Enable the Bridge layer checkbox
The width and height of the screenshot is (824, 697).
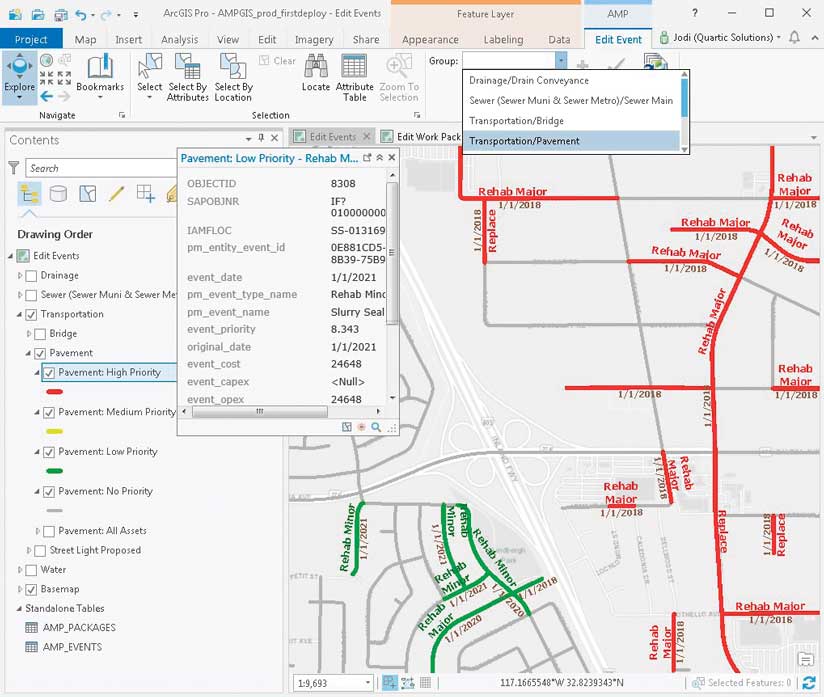tap(40, 334)
